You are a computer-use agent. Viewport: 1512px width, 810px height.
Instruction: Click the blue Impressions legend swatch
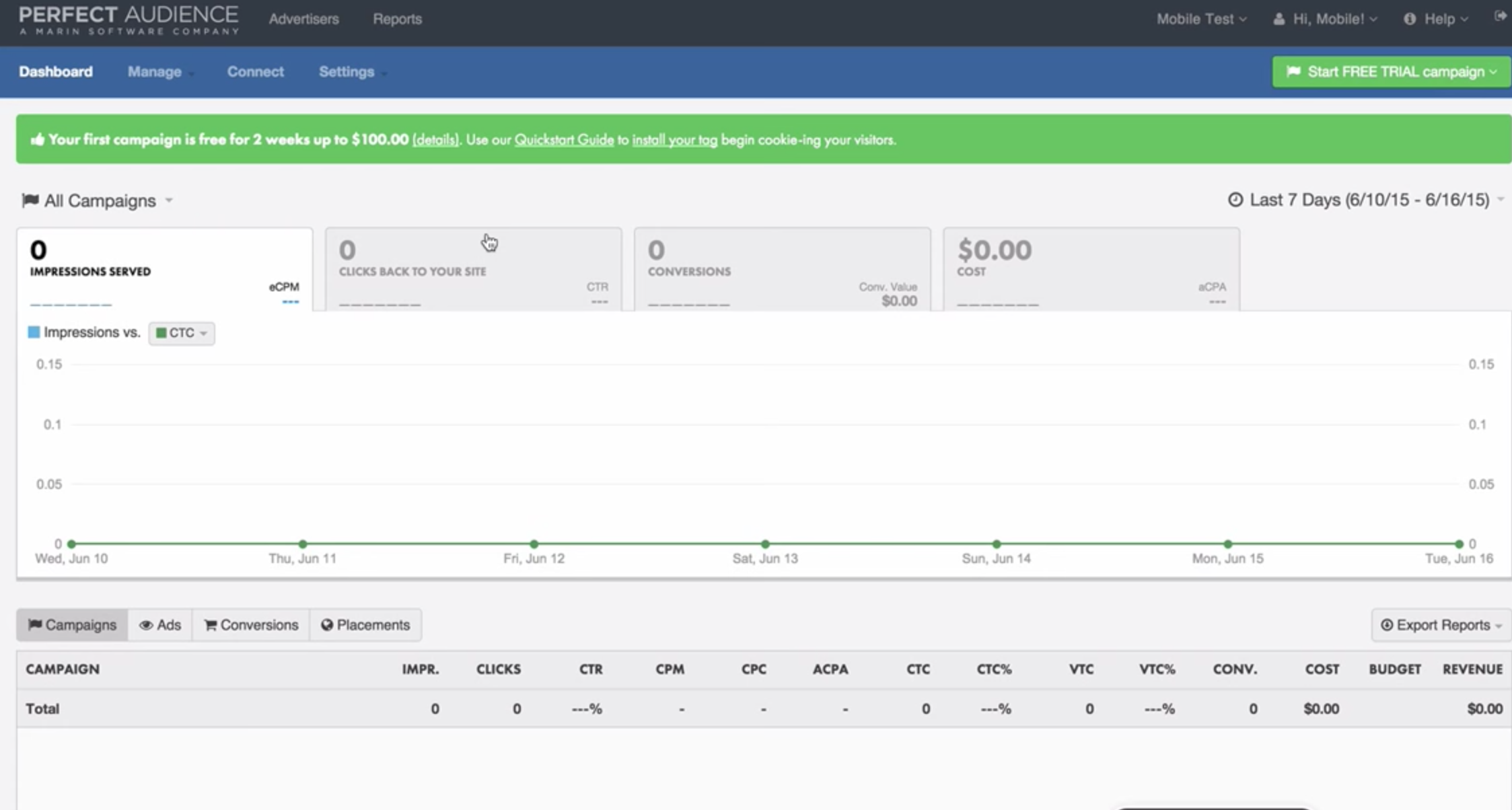(34, 332)
